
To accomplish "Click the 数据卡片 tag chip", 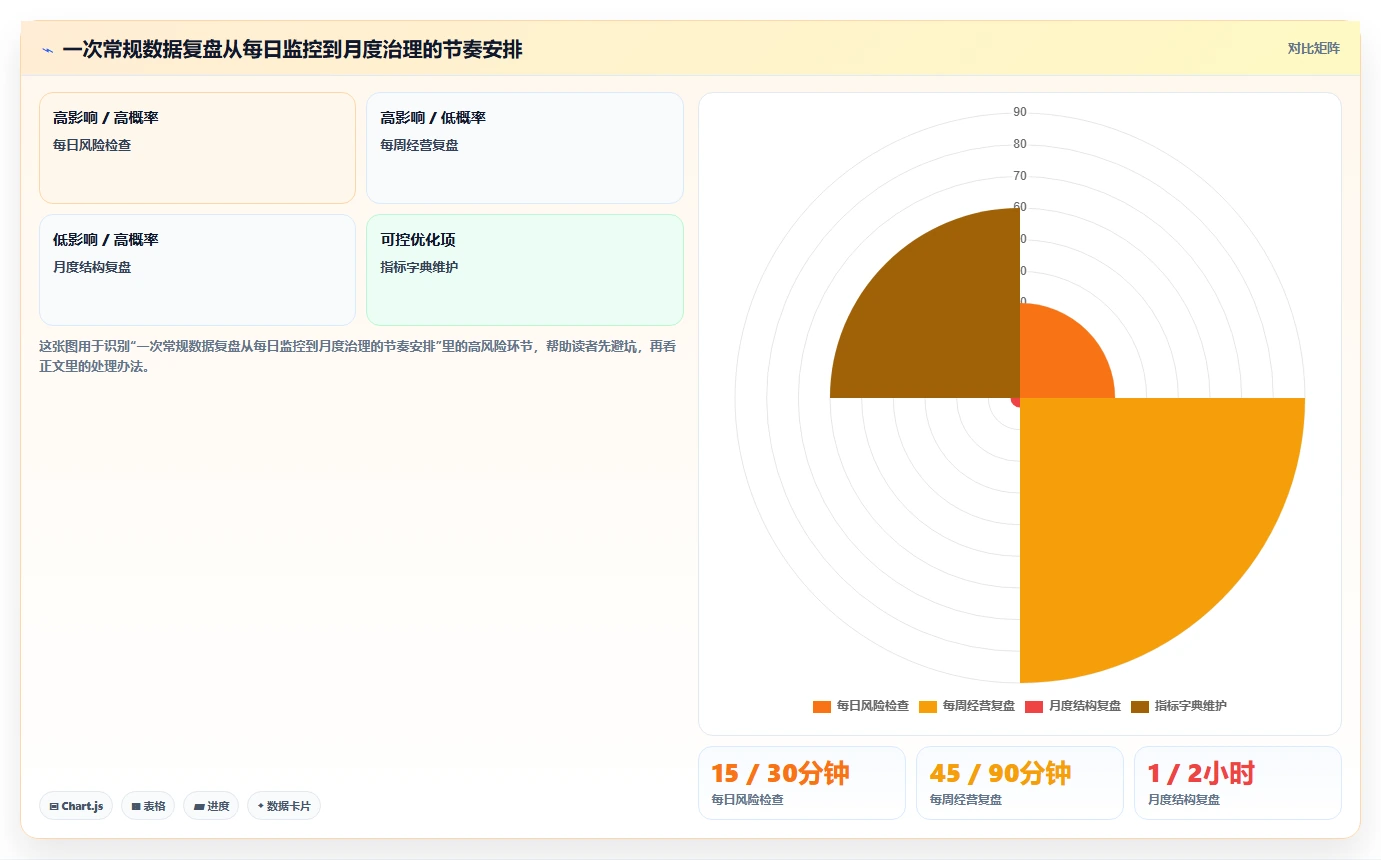I will point(284,806).
